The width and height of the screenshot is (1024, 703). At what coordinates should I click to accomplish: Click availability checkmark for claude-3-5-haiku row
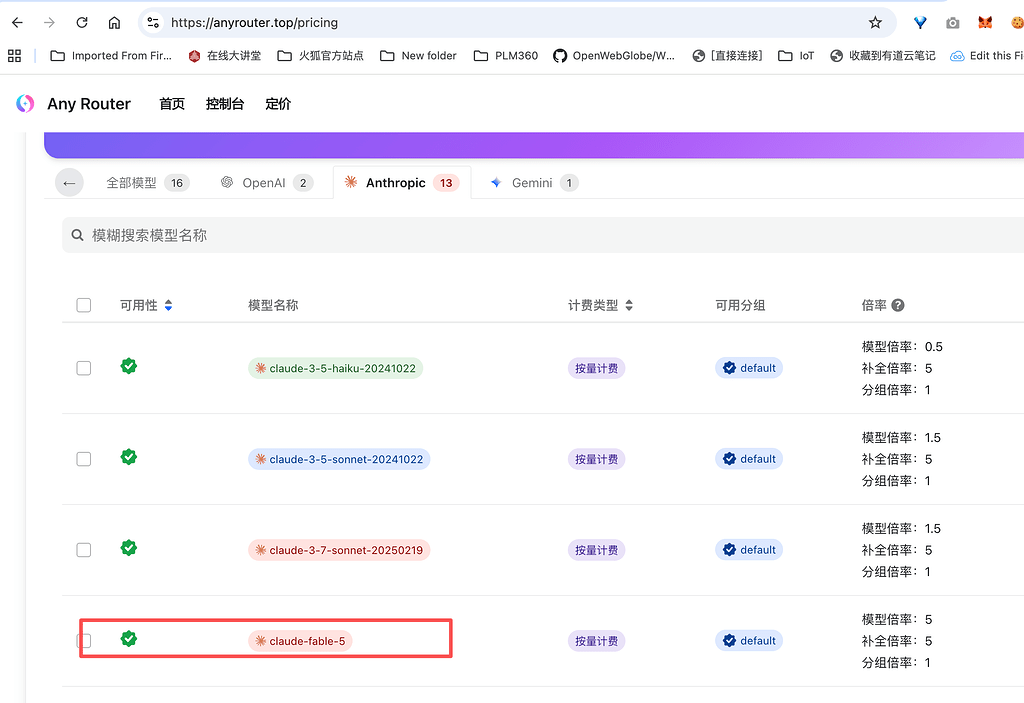[x=129, y=366]
